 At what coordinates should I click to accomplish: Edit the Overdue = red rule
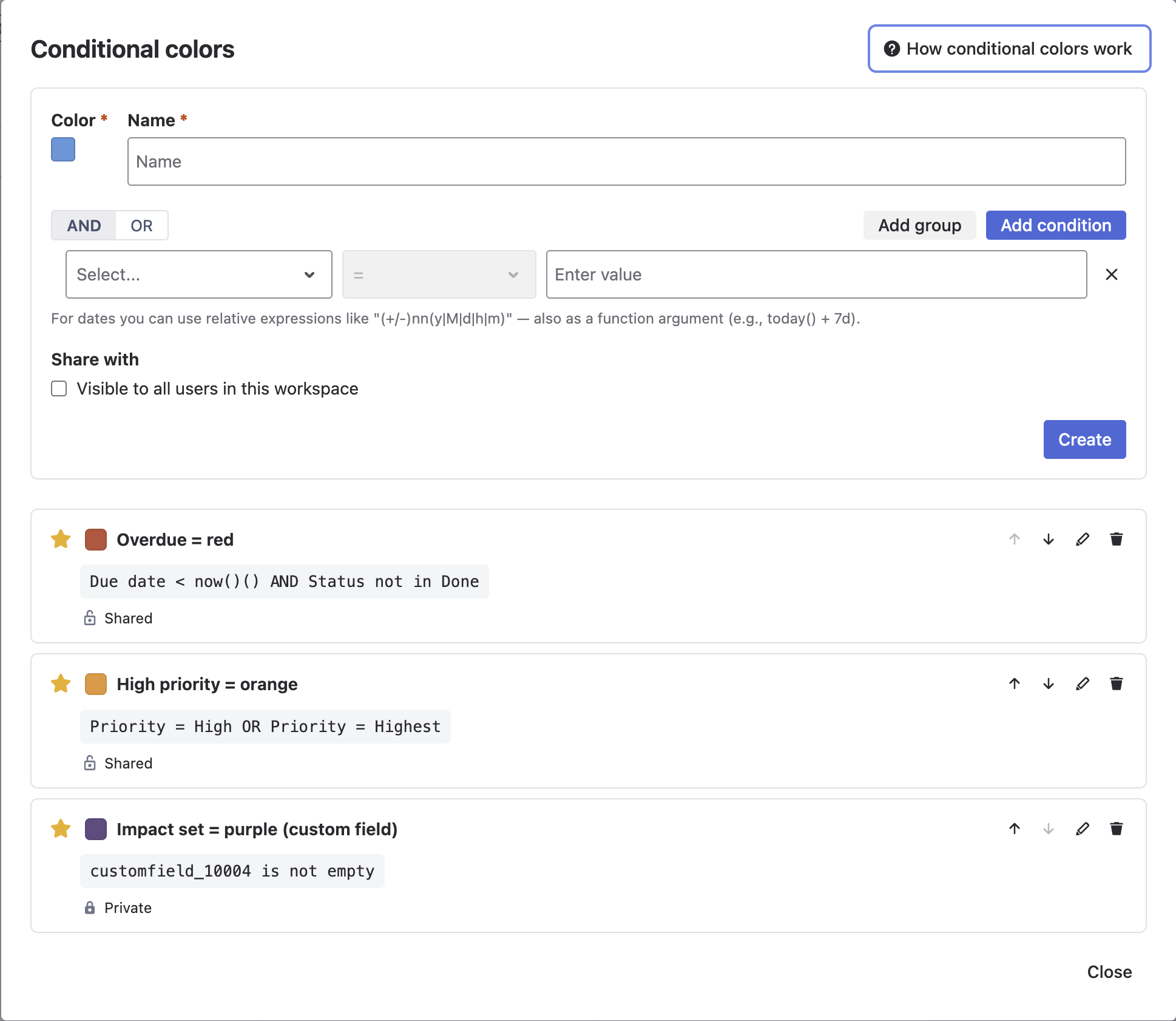click(x=1083, y=539)
